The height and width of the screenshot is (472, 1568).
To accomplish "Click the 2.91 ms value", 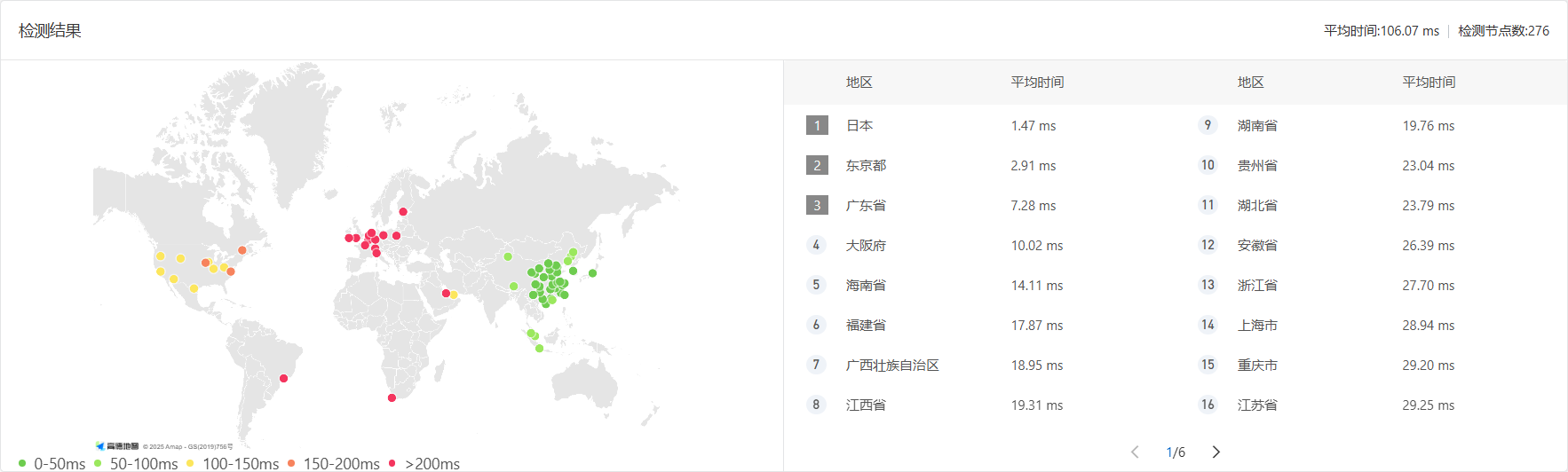I will click(x=1033, y=166).
